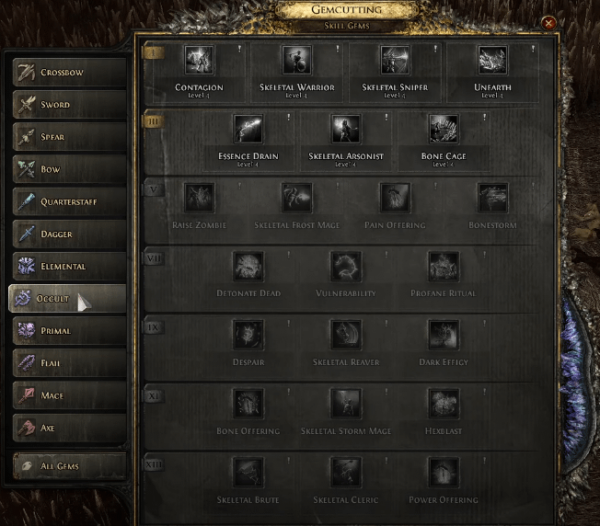Select the Raise Zombie gem icon
600x526 pixels.
tap(199, 198)
